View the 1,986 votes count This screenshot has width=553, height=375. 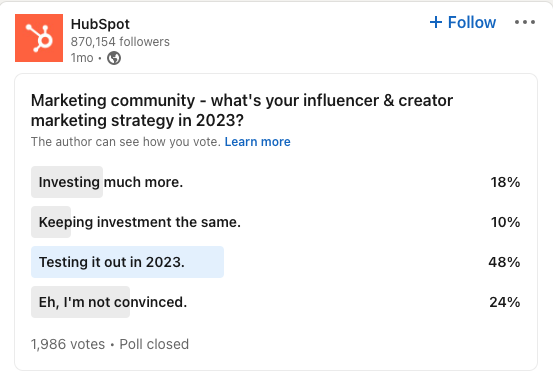pyautogui.click(x=68, y=344)
